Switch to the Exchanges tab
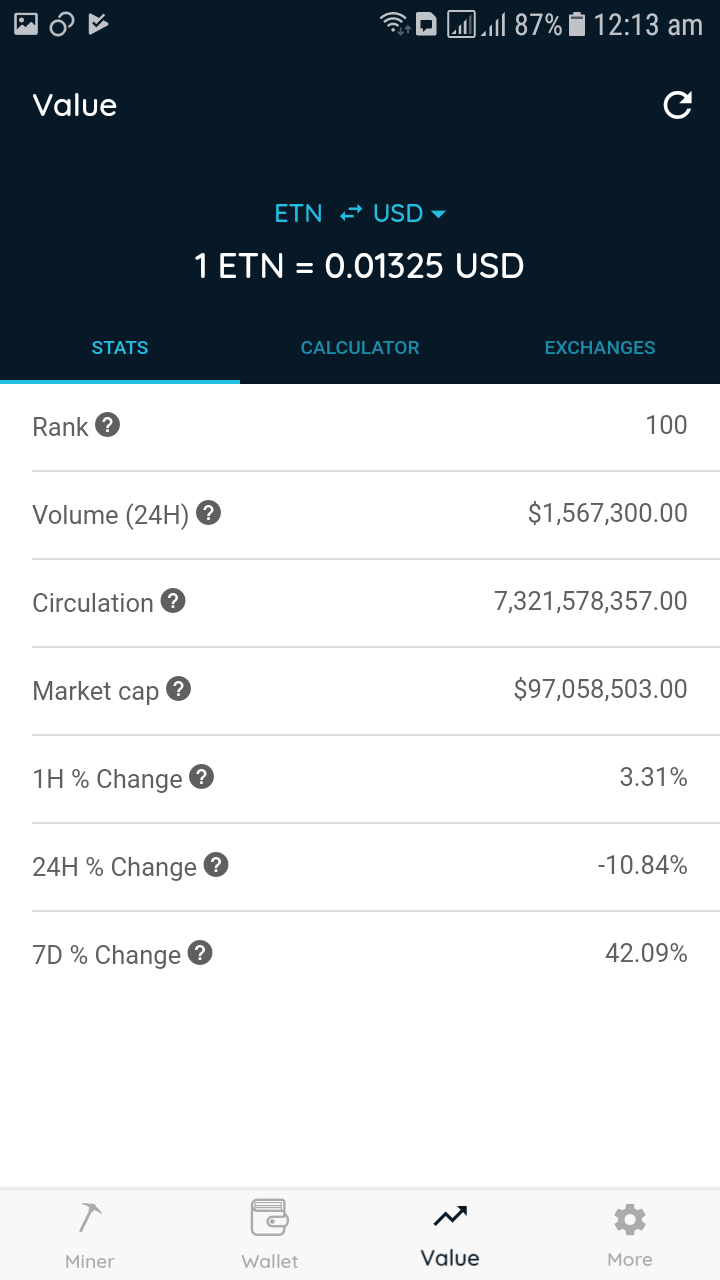This screenshot has width=720, height=1280. pos(600,348)
